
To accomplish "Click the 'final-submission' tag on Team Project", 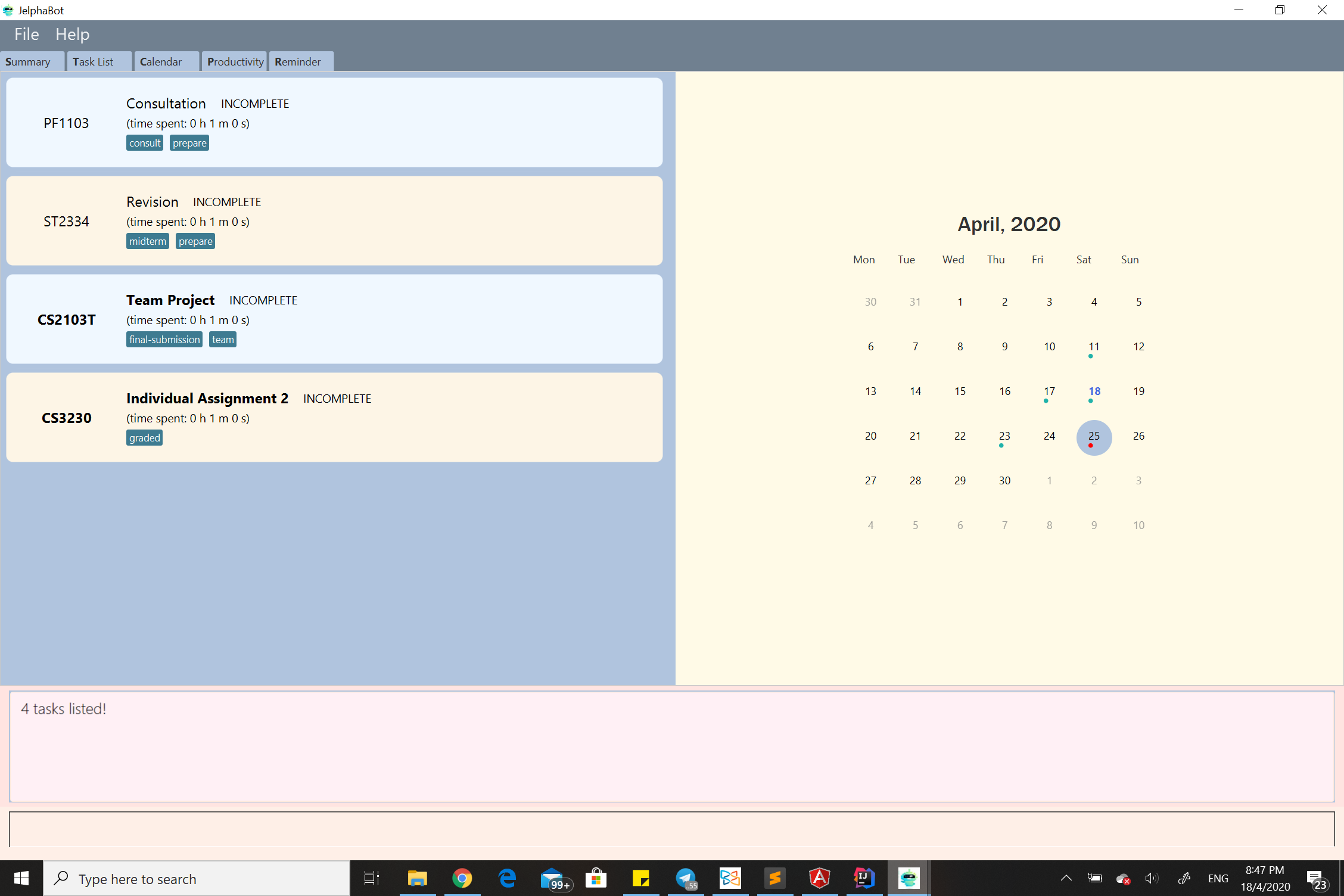I will [164, 340].
